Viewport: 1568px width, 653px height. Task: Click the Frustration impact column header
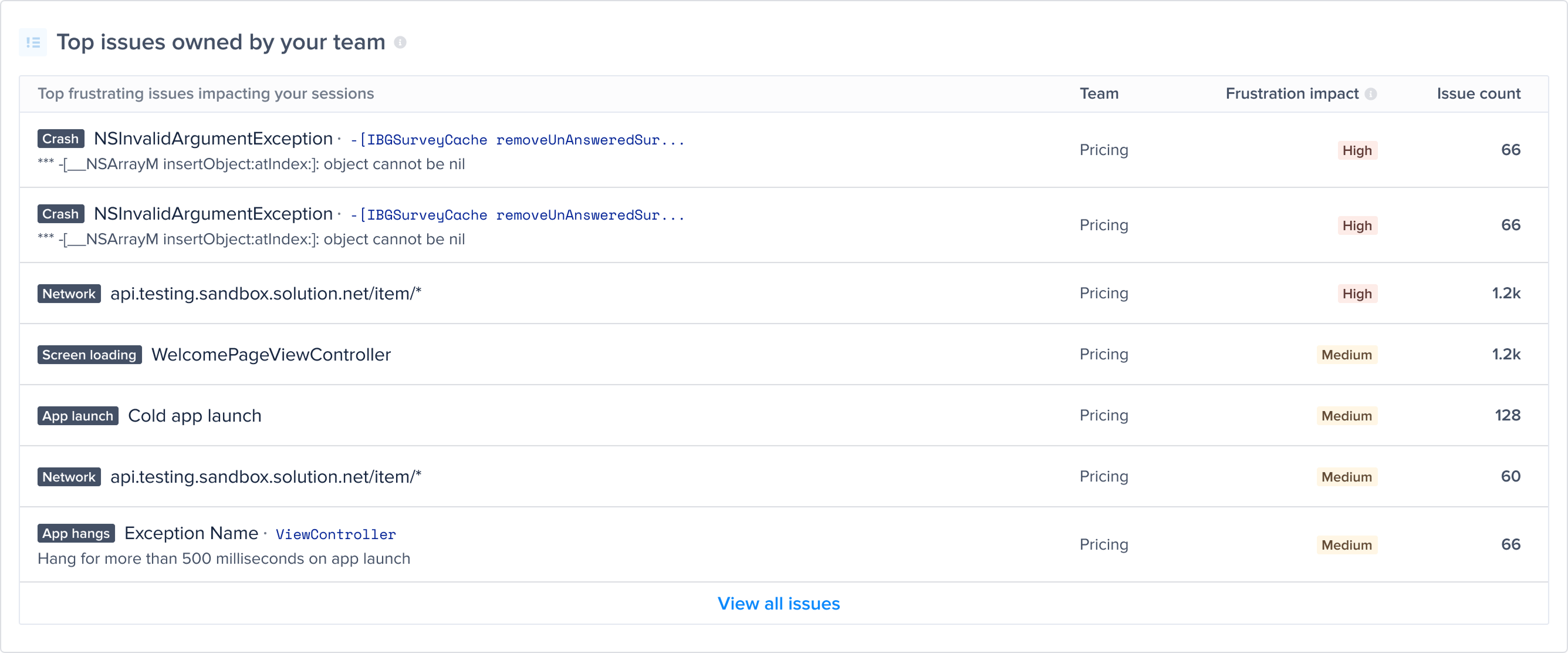[x=1292, y=93]
